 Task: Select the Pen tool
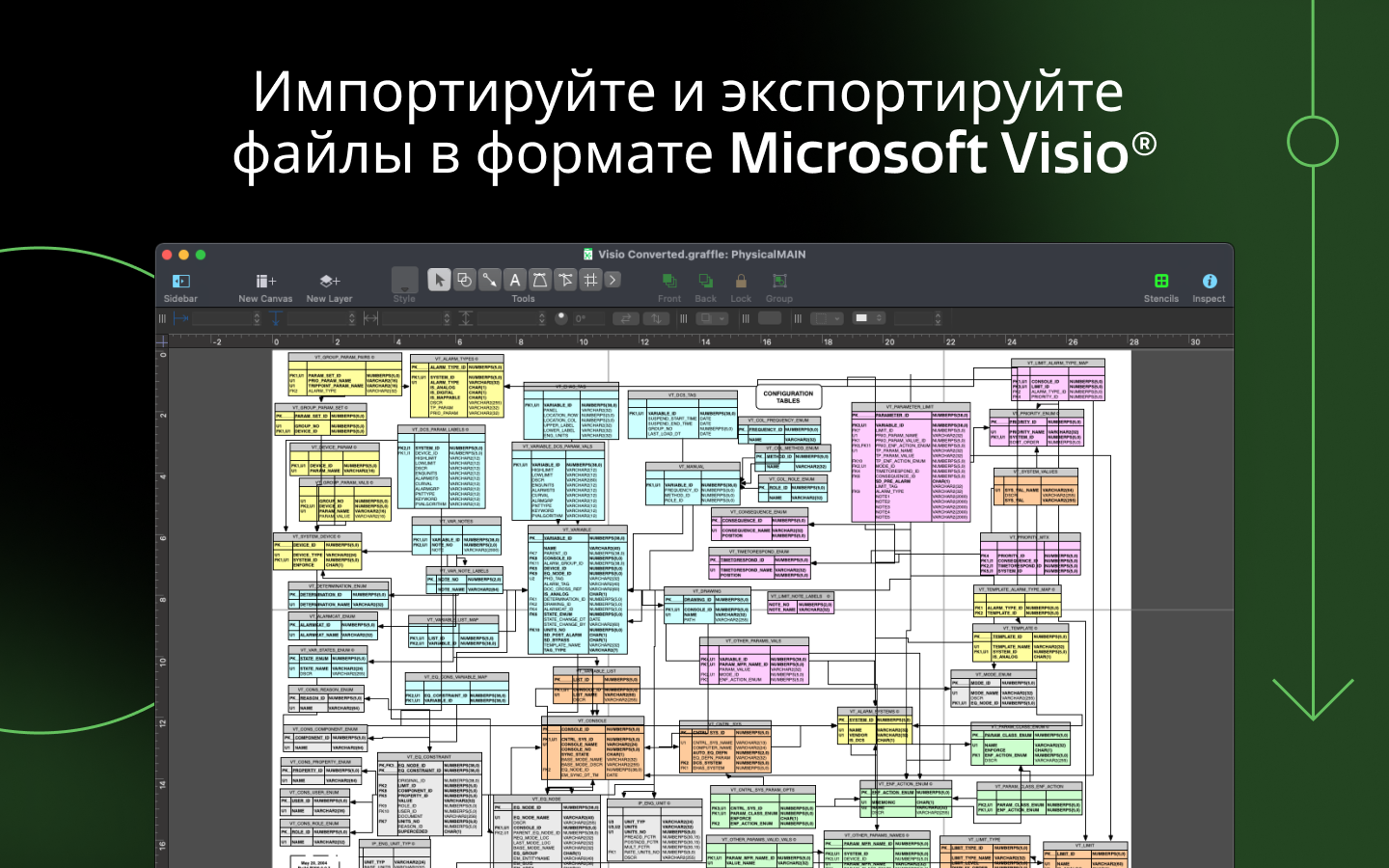coord(539,280)
